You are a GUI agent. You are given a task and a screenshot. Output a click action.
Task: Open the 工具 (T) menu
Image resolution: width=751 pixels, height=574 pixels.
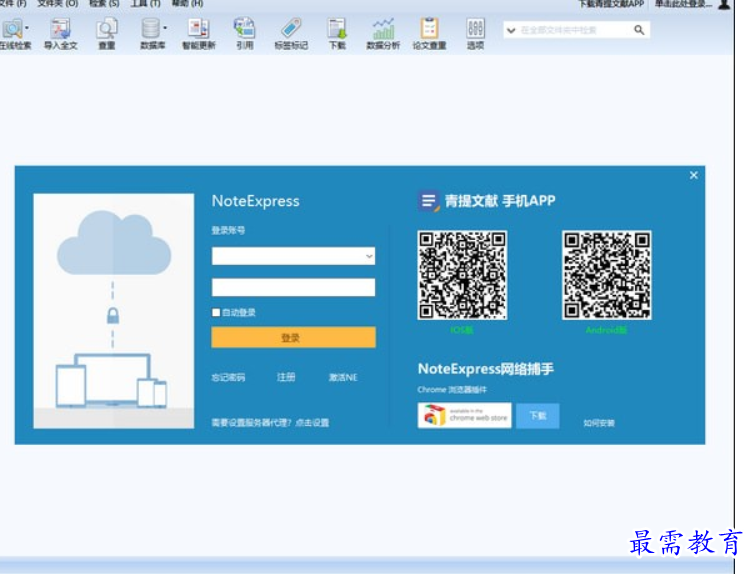tap(146, 3)
